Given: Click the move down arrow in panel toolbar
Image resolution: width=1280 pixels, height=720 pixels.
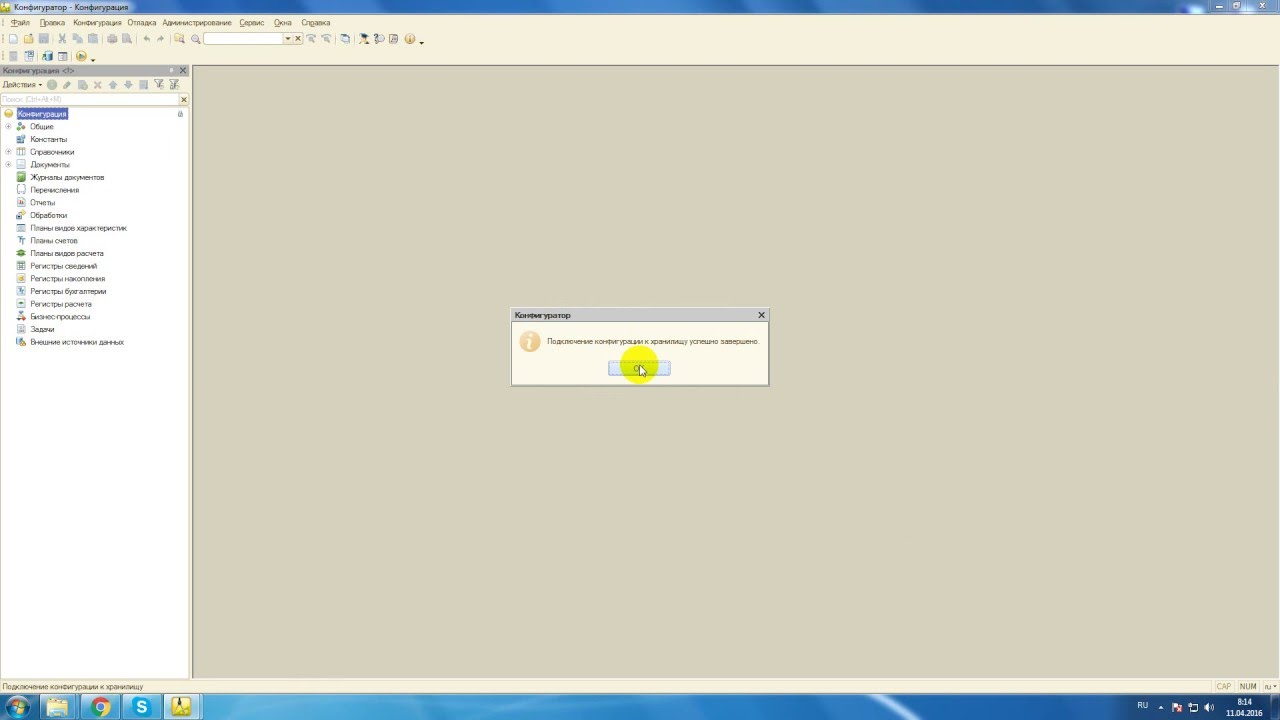Looking at the screenshot, I should coord(128,85).
